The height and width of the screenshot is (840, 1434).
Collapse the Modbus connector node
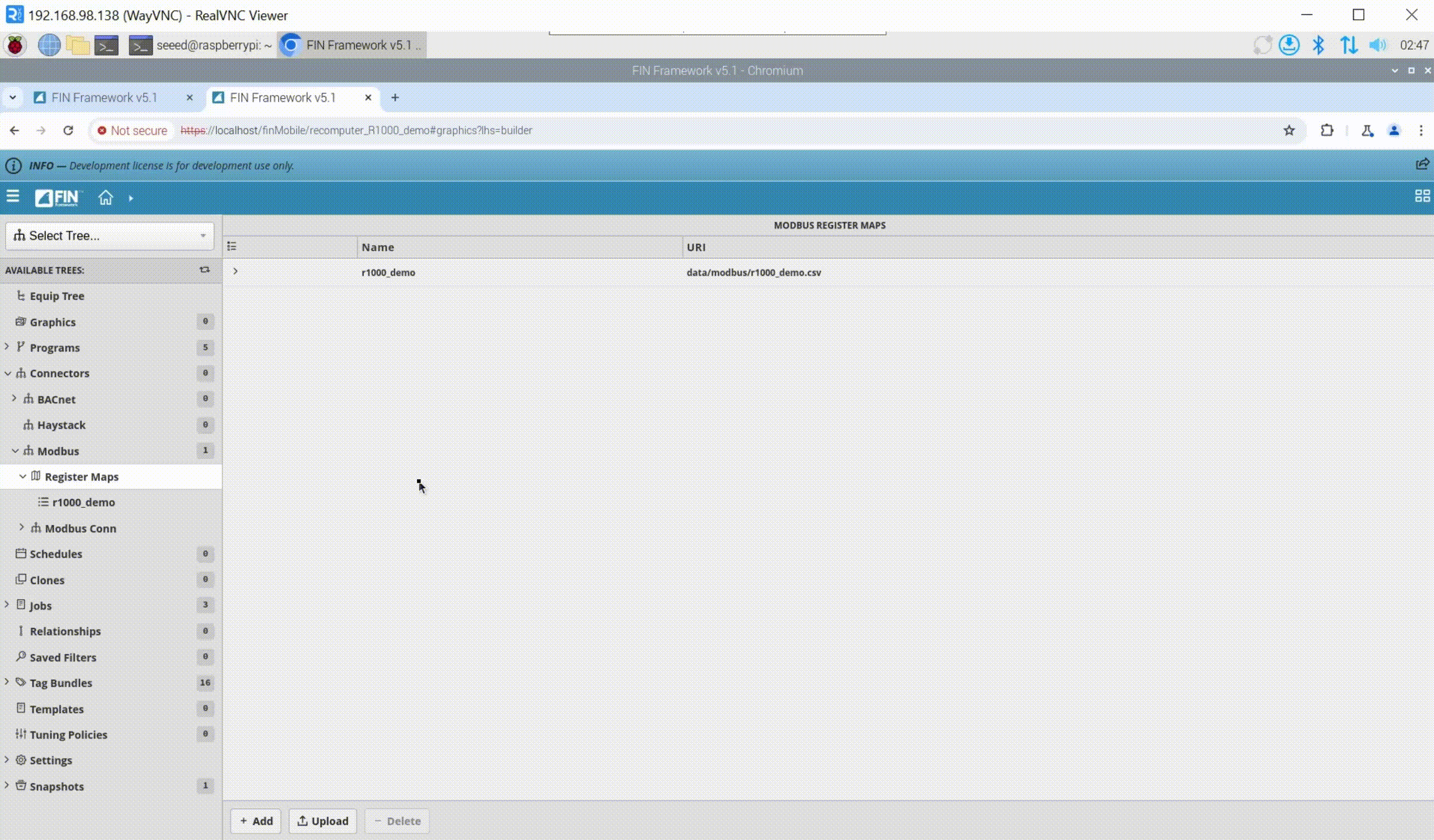click(15, 451)
